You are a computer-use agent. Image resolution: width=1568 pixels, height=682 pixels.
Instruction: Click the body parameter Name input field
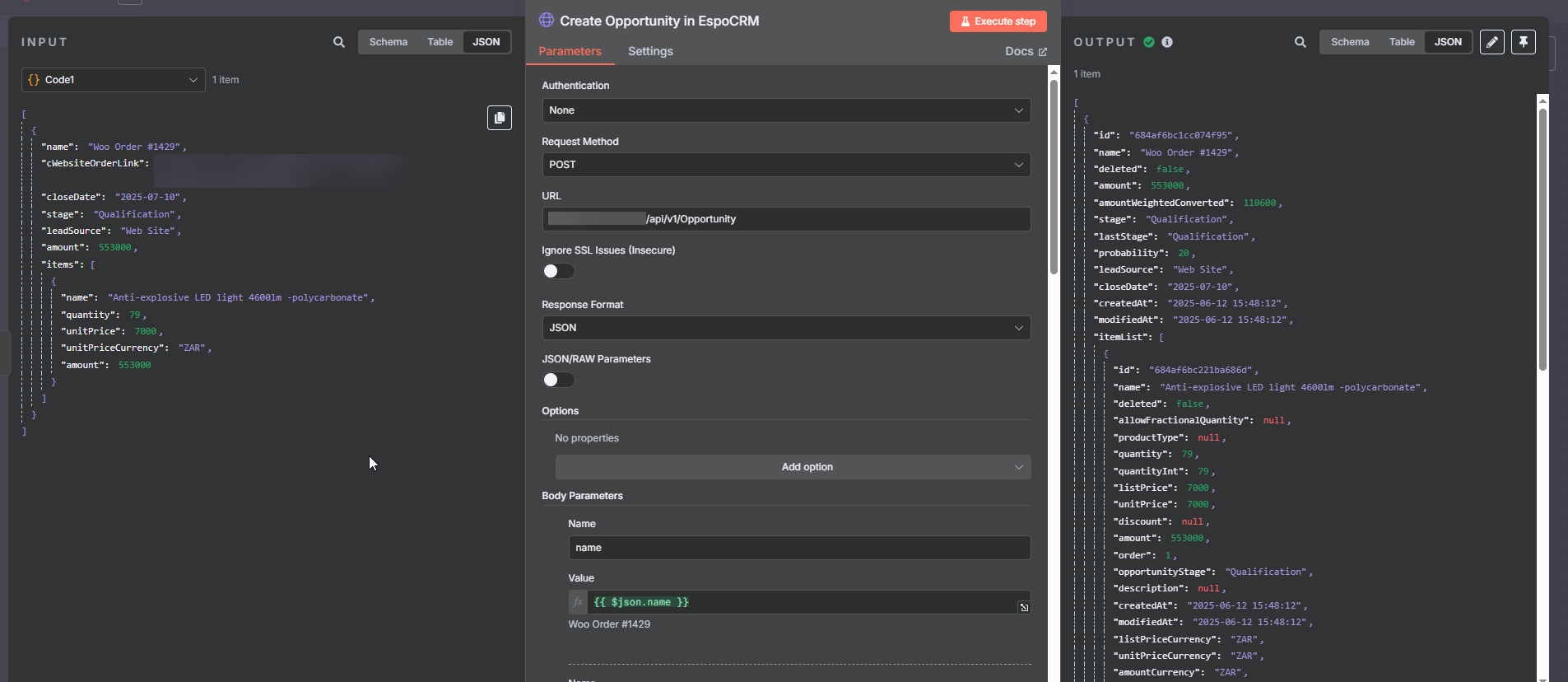click(x=798, y=548)
